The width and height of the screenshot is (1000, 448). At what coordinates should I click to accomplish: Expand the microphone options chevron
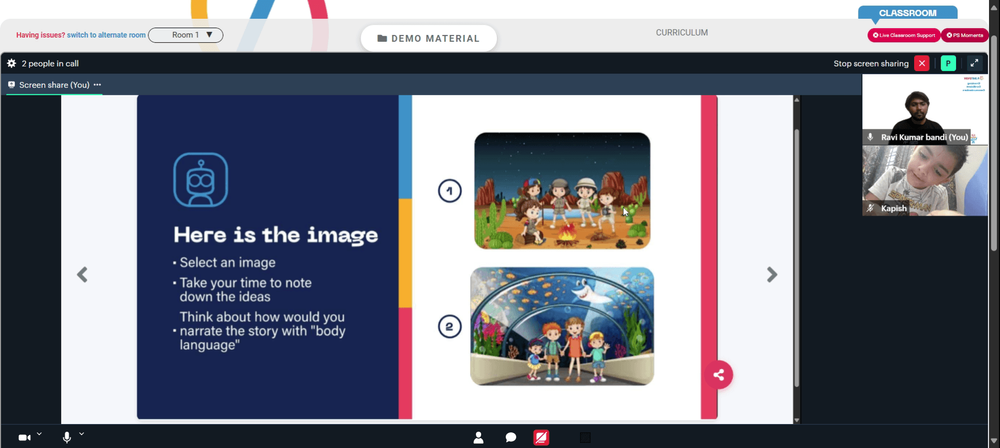(x=81, y=434)
